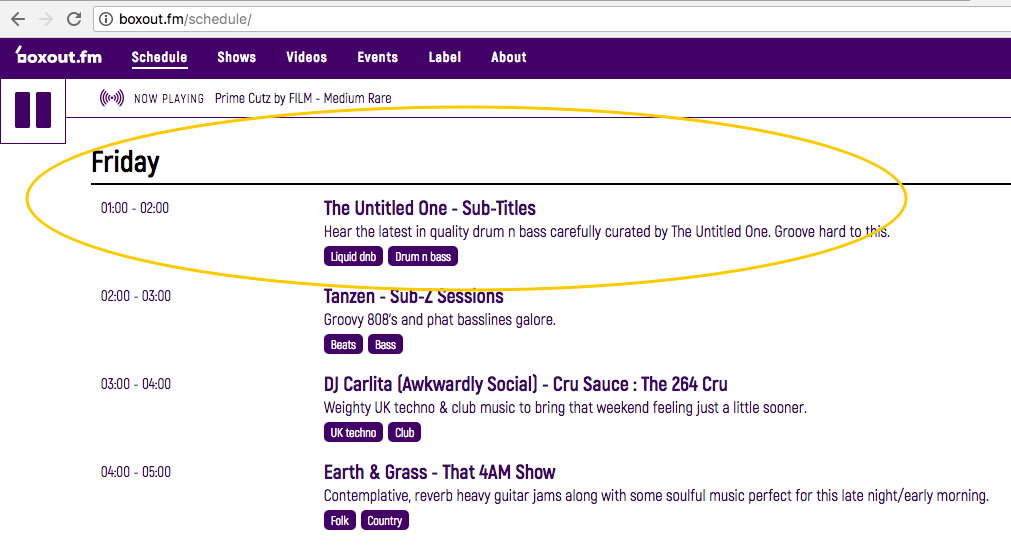This screenshot has height=550, width=1011.
Task: Go back with the browser back arrow
Action: coord(18,19)
